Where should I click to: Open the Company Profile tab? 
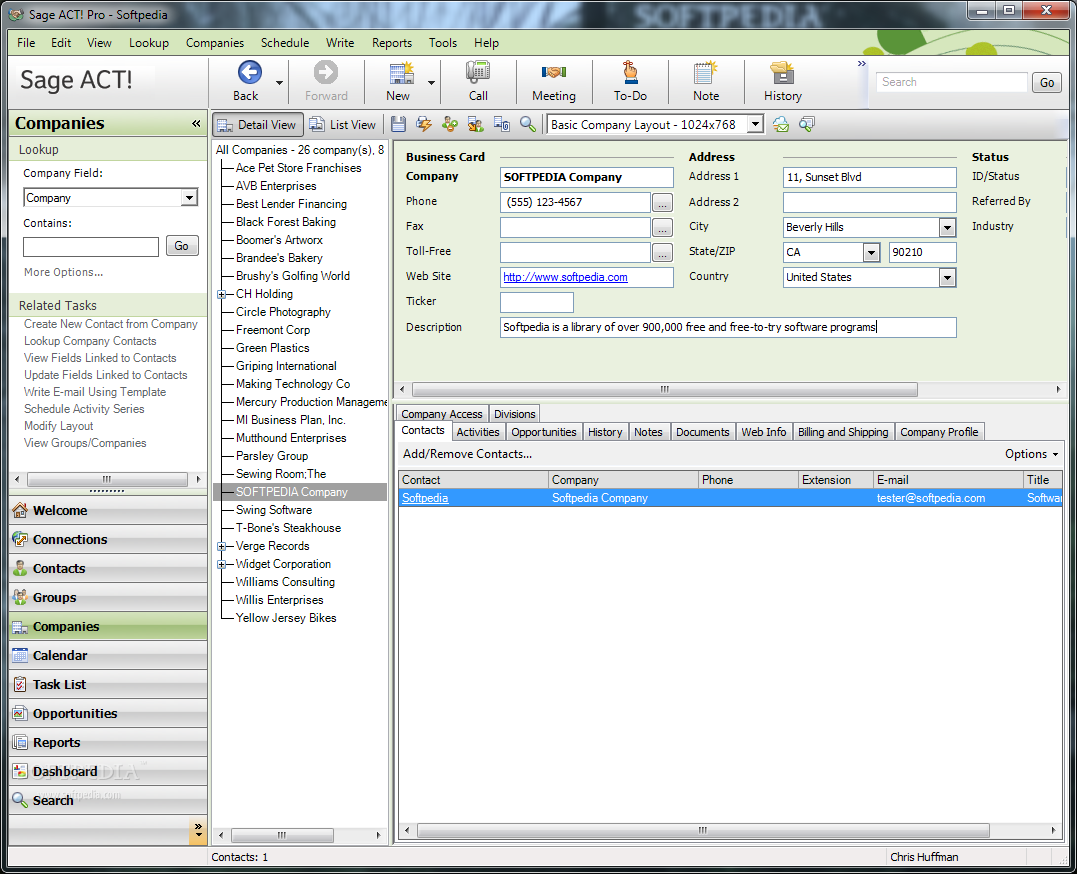[x=939, y=432]
